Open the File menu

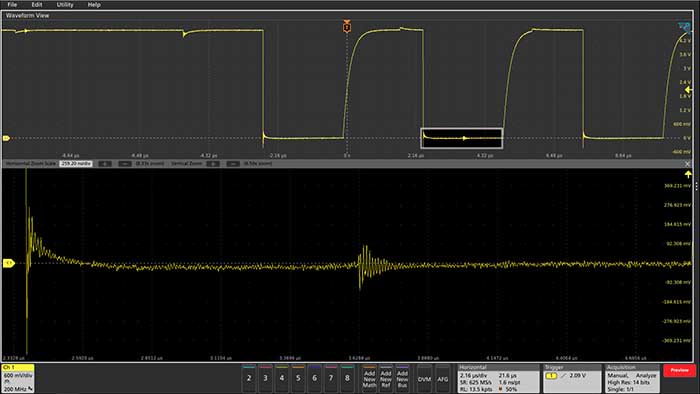[x=12, y=4]
